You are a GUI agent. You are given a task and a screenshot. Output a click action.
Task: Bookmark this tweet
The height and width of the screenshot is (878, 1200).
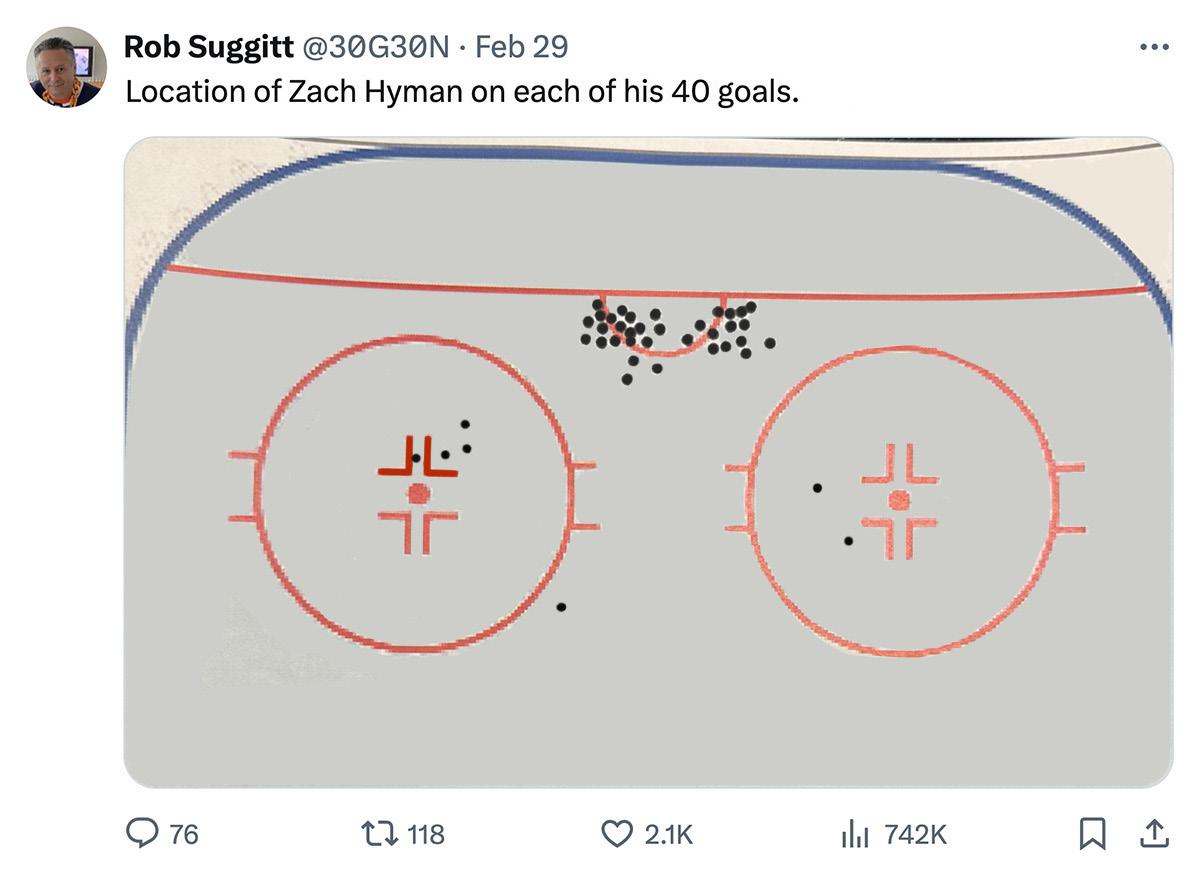coord(1092,833)
